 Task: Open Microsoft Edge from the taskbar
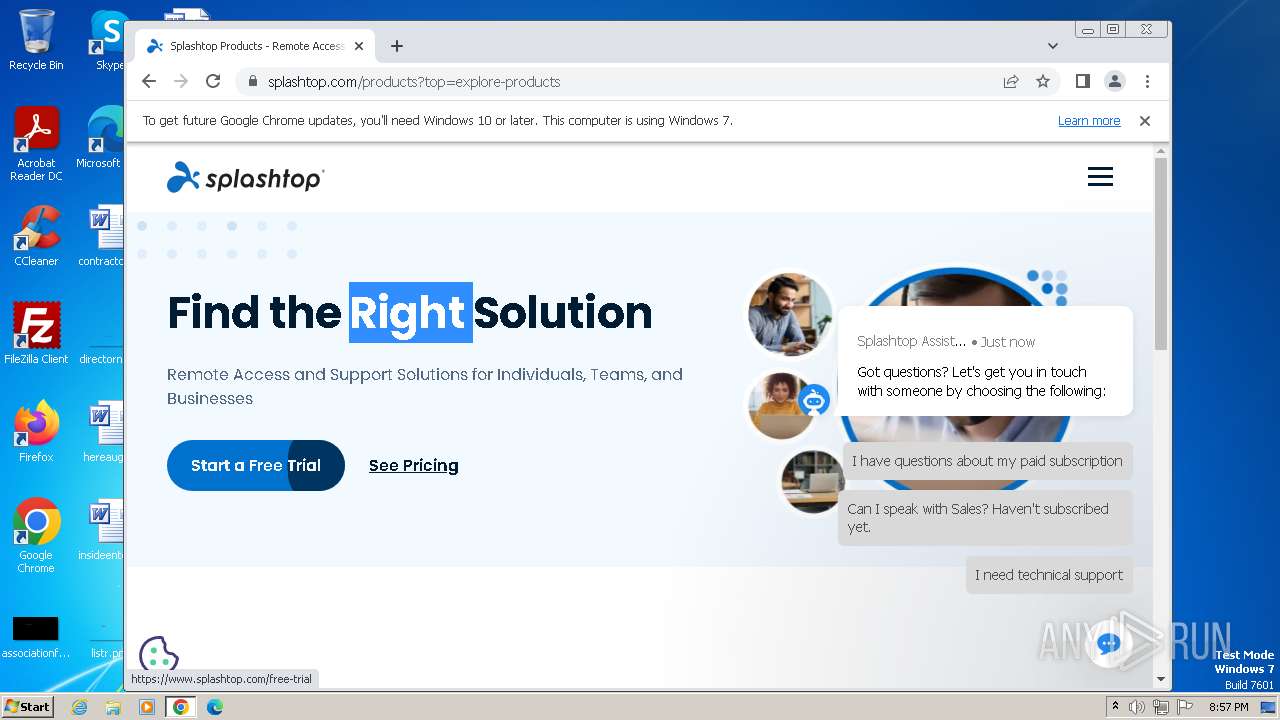pos(214,707)
